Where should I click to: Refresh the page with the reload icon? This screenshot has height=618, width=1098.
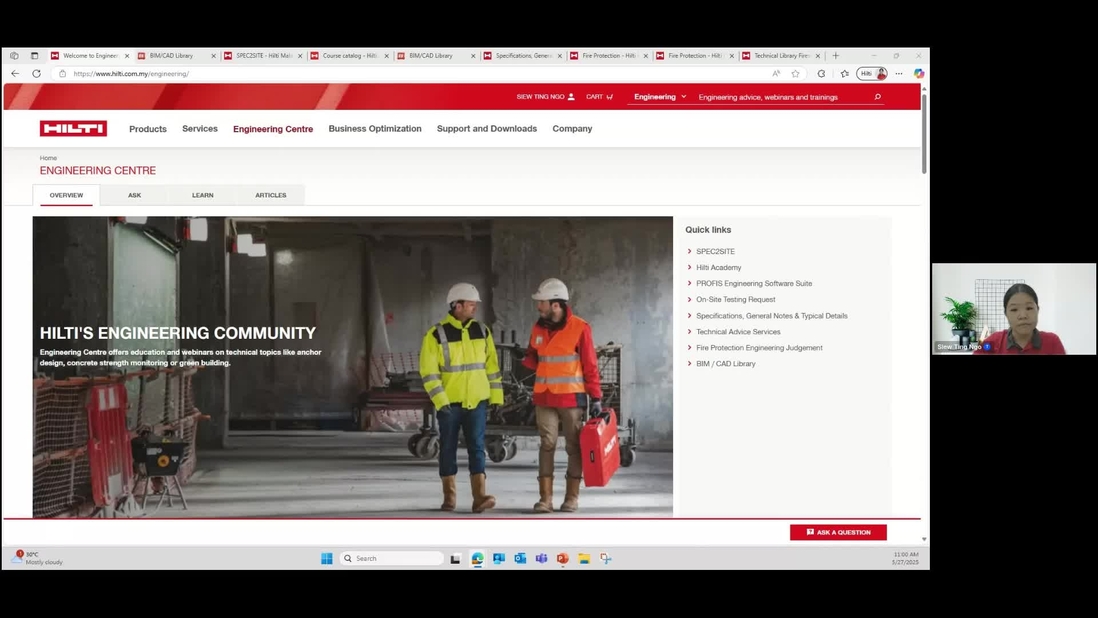tap(36, 73)
